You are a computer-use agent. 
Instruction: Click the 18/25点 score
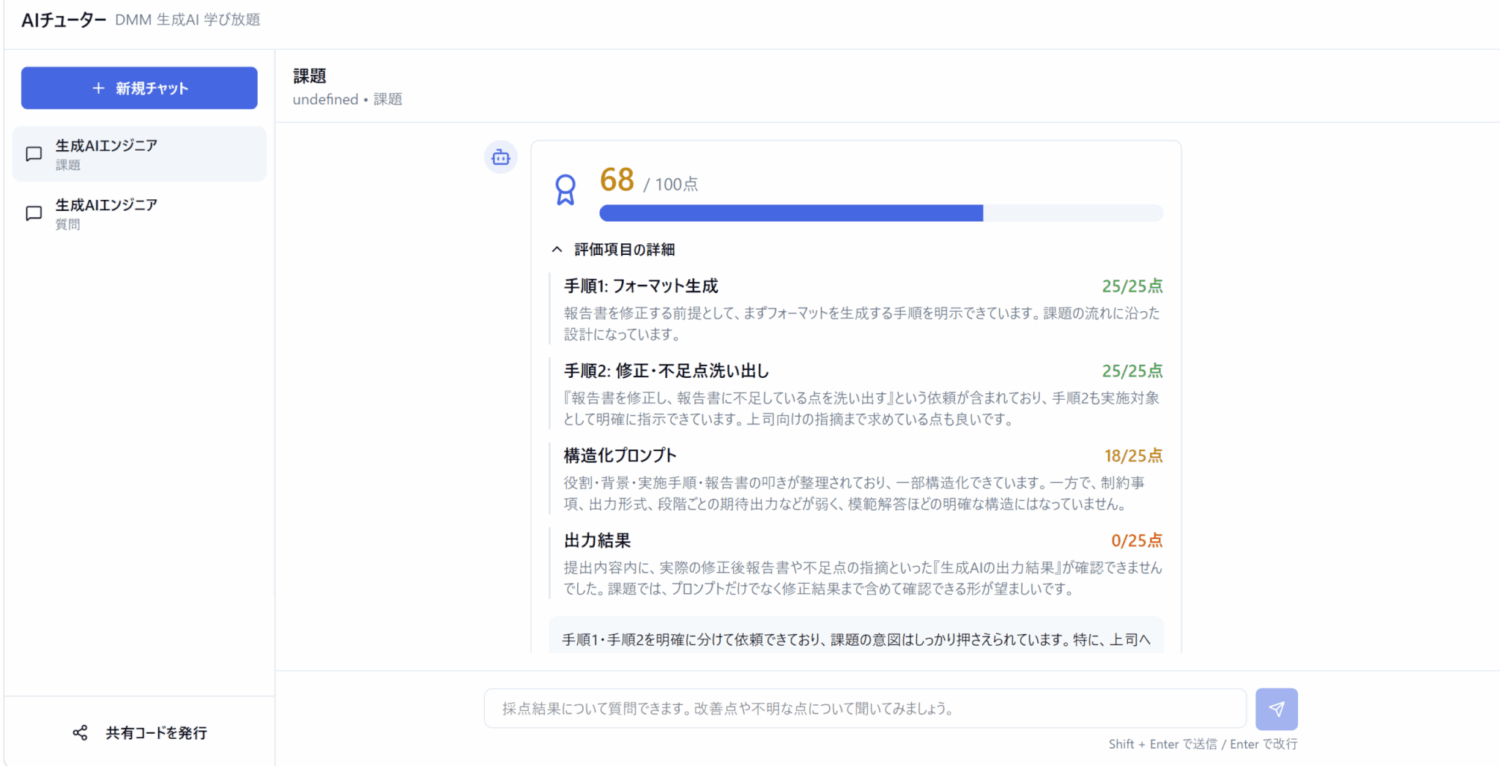point(1134,456)
